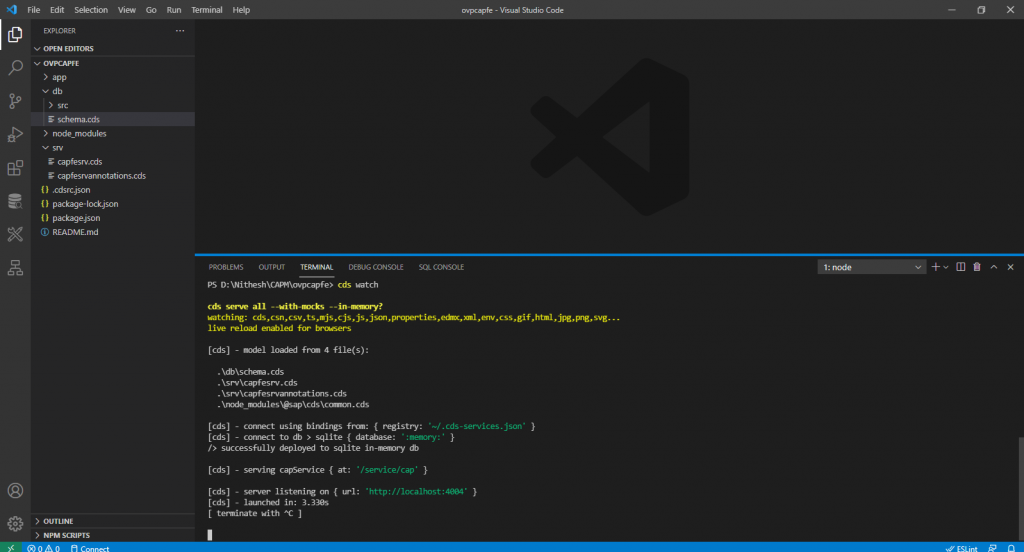
Task: Open the Help menu
Action: [x=241, y=10]
